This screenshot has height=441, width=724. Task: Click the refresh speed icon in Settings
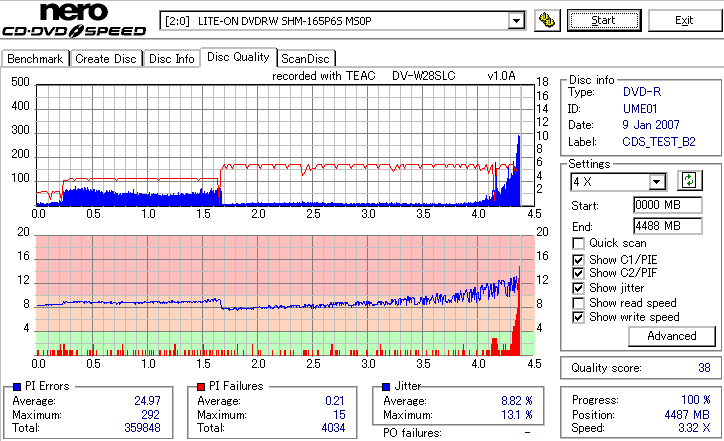[689, 181]
